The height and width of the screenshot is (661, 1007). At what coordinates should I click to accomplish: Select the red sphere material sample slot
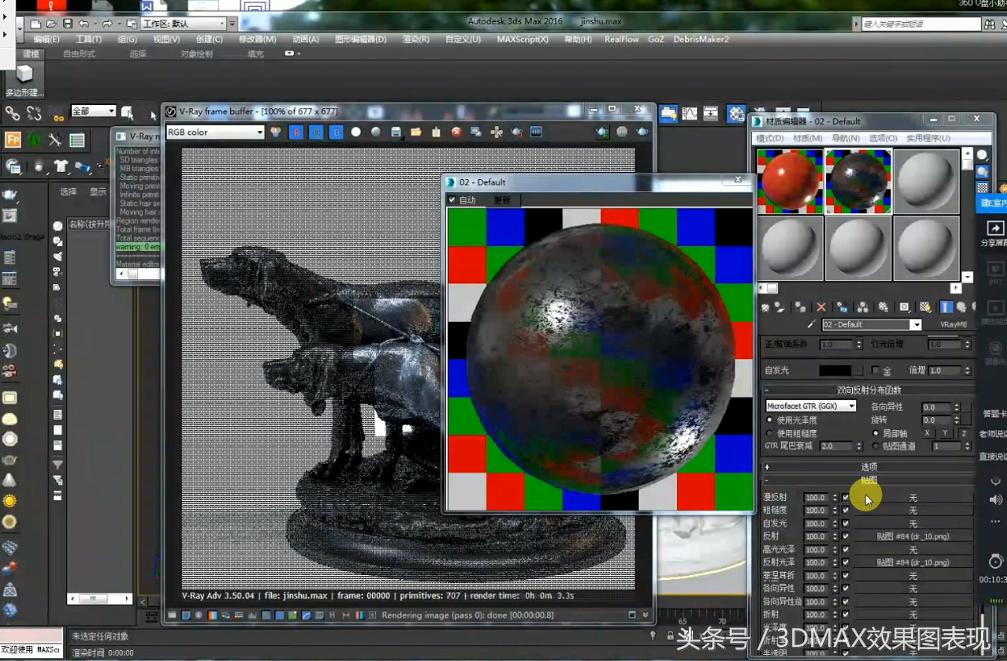pyautogui.click(x=790, y=181)
